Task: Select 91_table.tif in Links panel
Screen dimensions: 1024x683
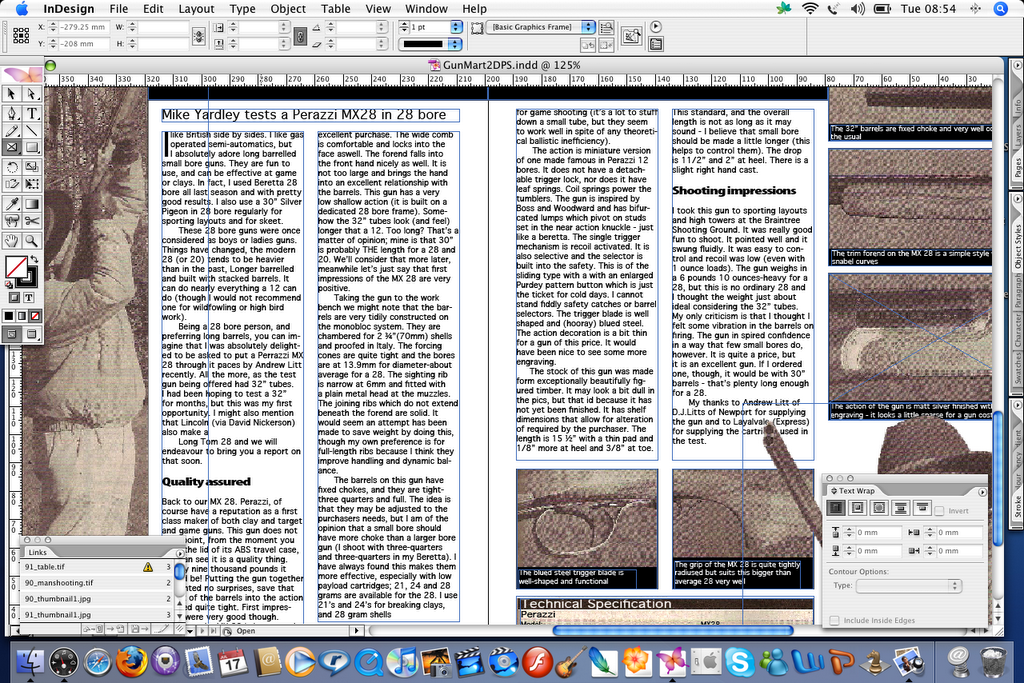Action: pos(97,567)
